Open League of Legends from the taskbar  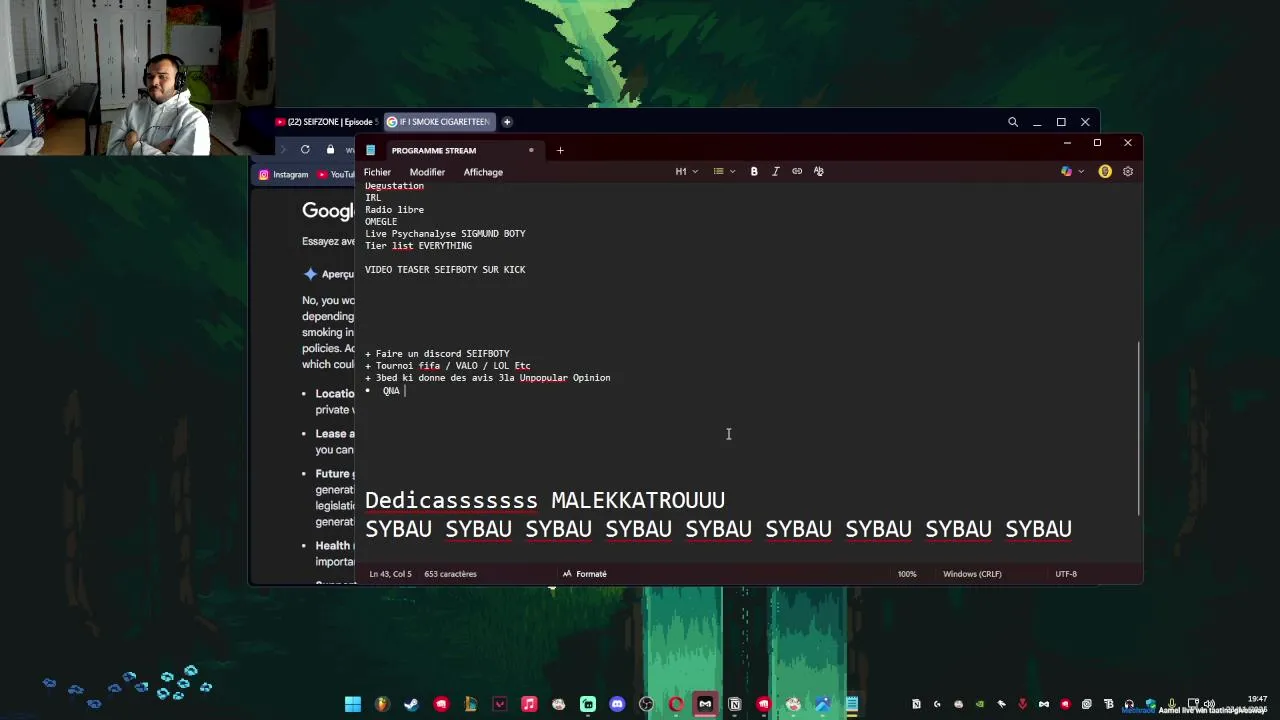[x=470, y=704]
